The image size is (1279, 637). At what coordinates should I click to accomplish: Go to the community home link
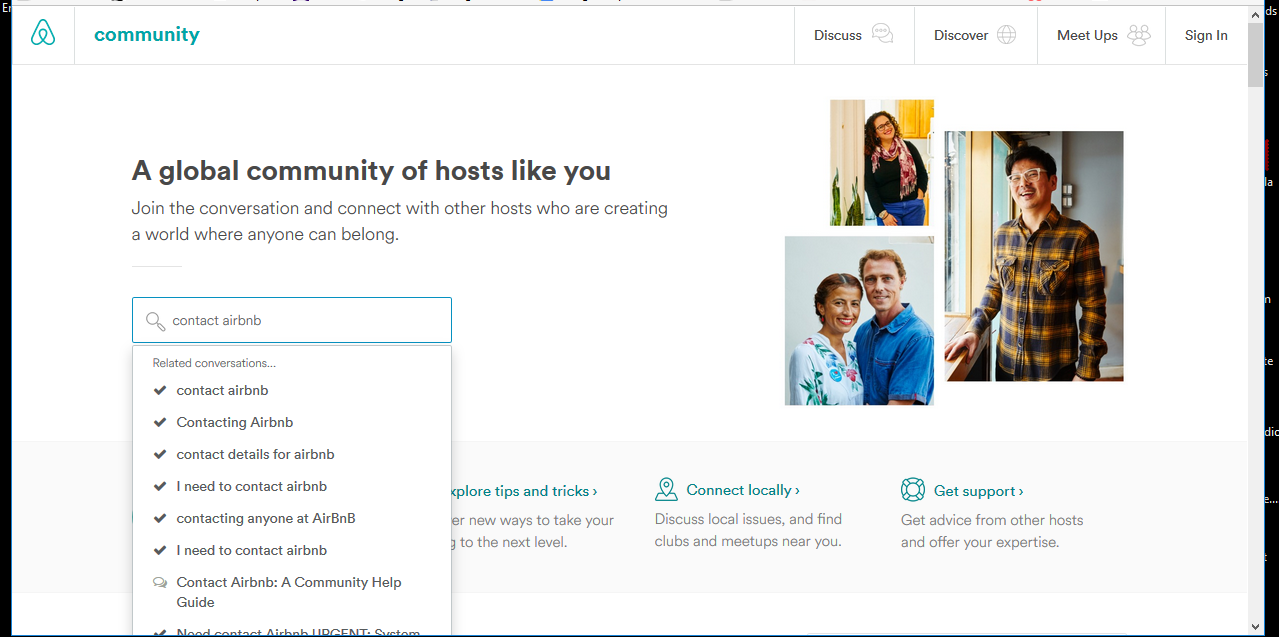[x=146, y=35]
